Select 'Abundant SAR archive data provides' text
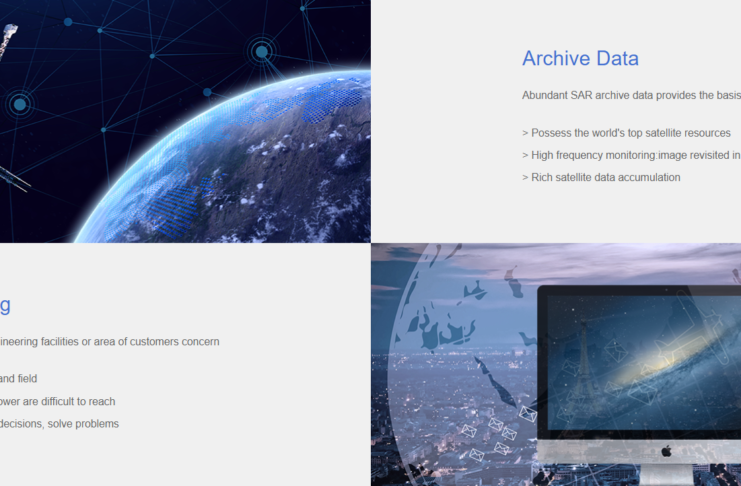 pos(609,95)
